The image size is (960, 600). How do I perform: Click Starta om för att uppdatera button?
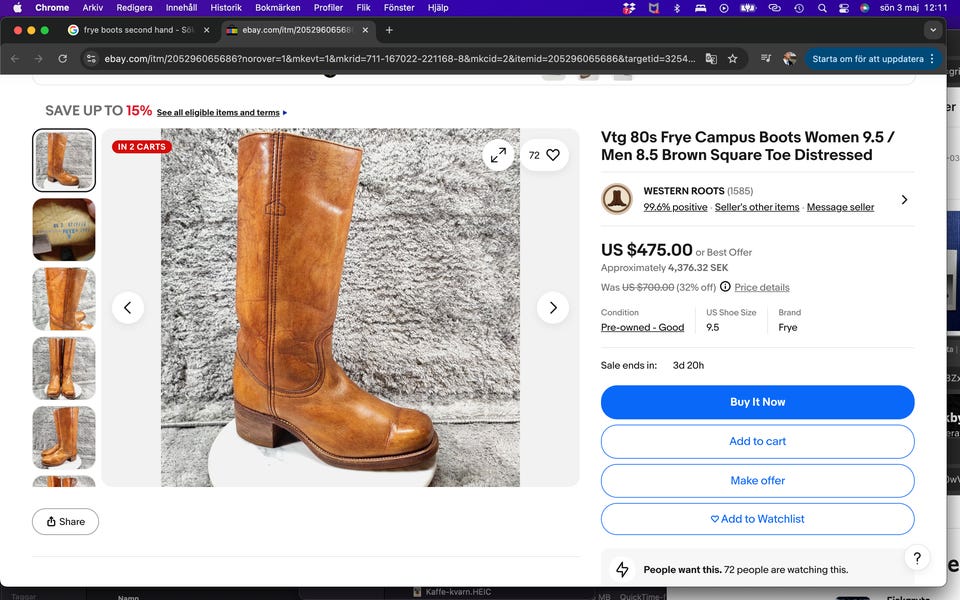[x=868, y=59]
